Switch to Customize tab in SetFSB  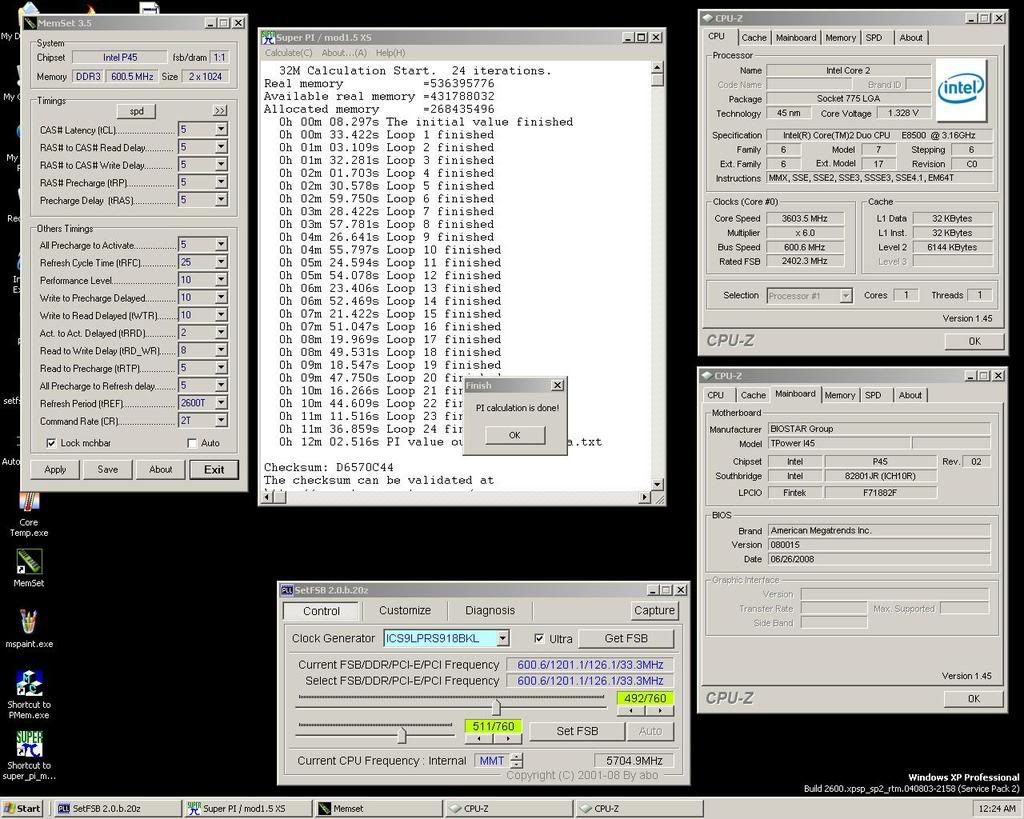[x=405, y=610]
